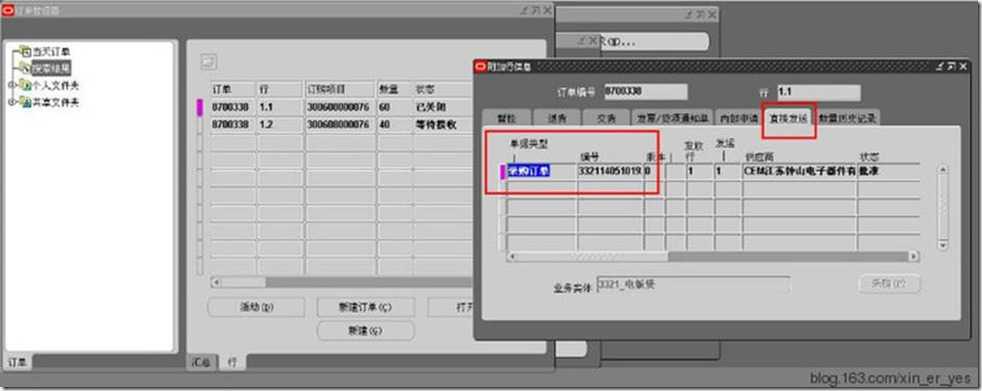
Task: Open the 数量历史记录 tab
Action: tap(847, 118)
